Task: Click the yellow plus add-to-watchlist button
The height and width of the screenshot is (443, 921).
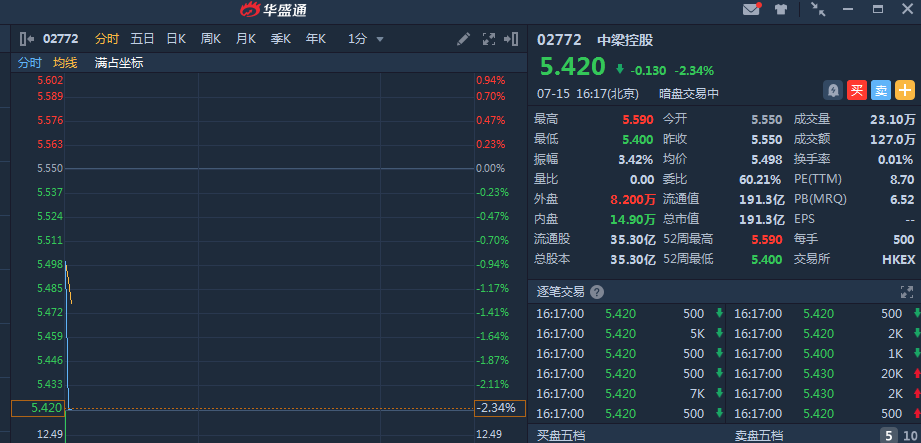Action: 905,90
